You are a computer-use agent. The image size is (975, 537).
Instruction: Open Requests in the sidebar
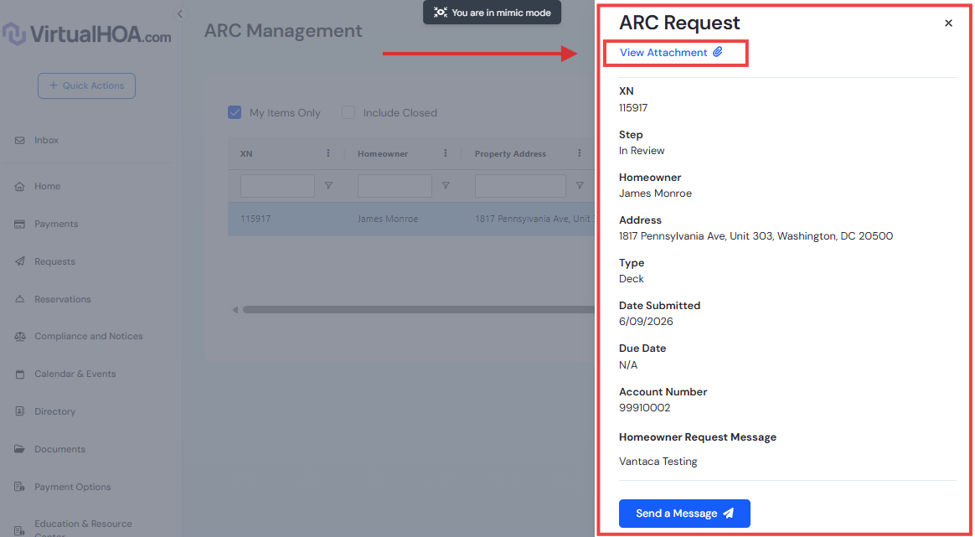coord(55,262)
